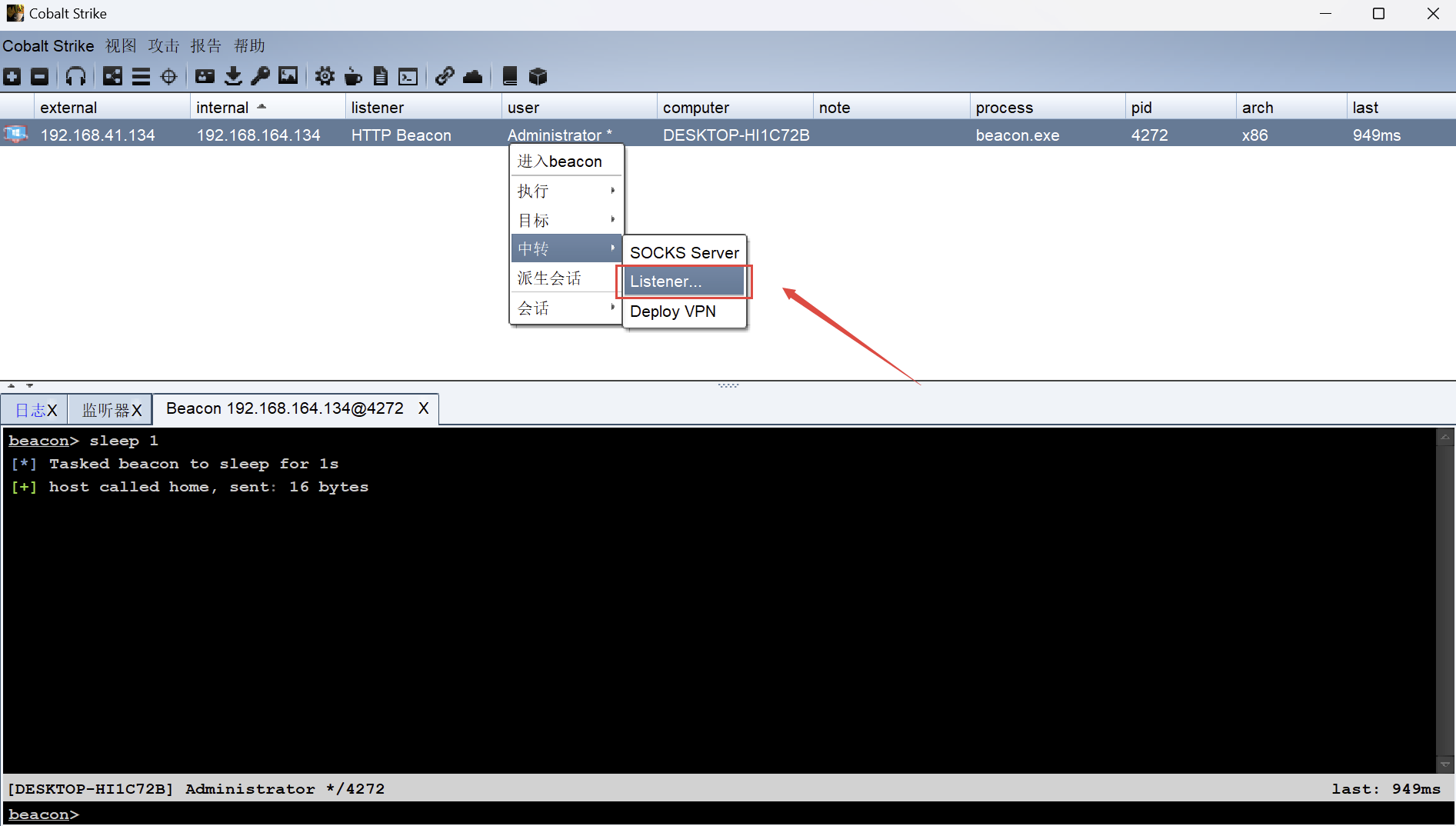Close the 监听器 tab with X
Screen dimensions: 1456x826
pyautogui.click(x=136, y=411)
